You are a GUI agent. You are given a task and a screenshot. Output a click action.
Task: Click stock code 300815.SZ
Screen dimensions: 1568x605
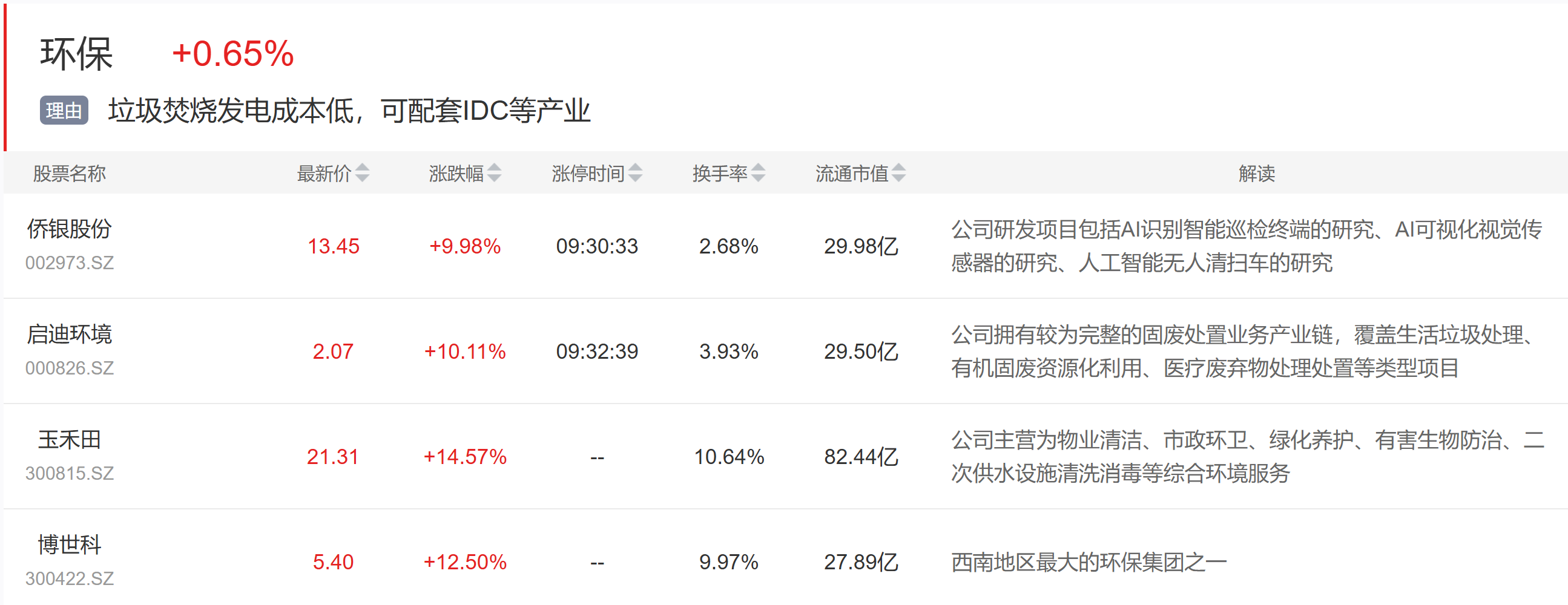(x=70, y=473)
